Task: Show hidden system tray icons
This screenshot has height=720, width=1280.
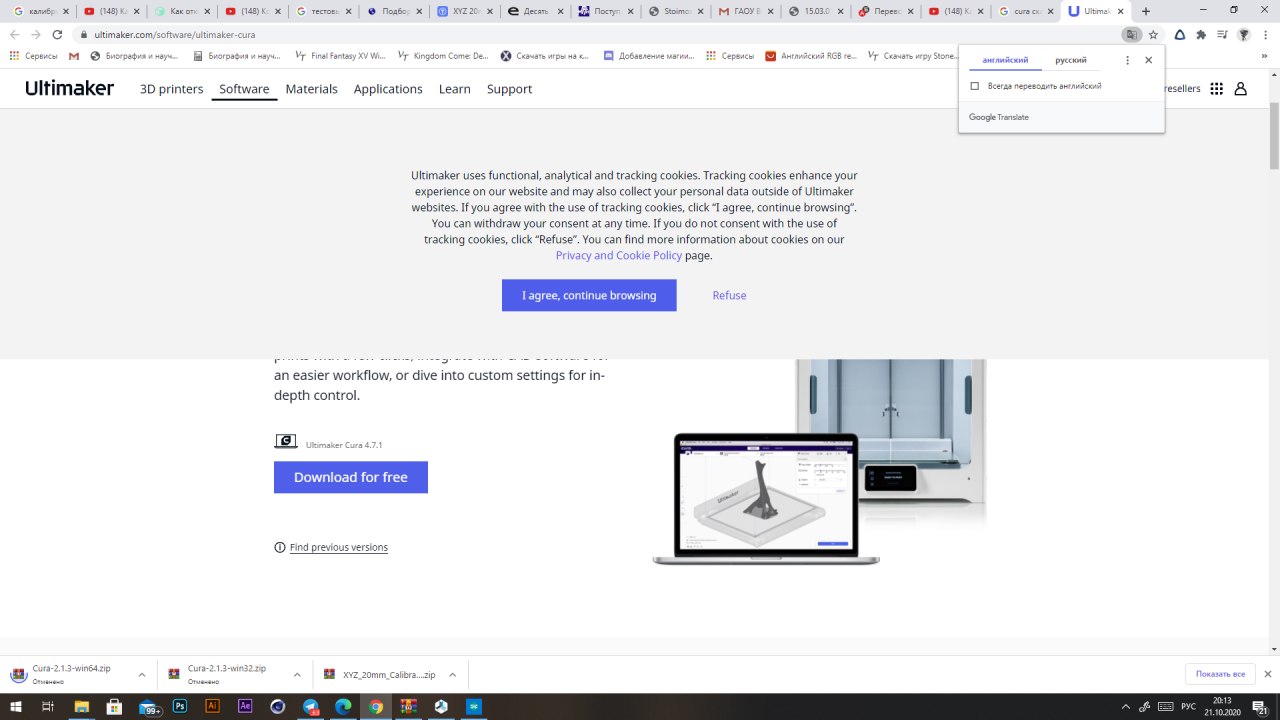Action: click(1126, 706)
